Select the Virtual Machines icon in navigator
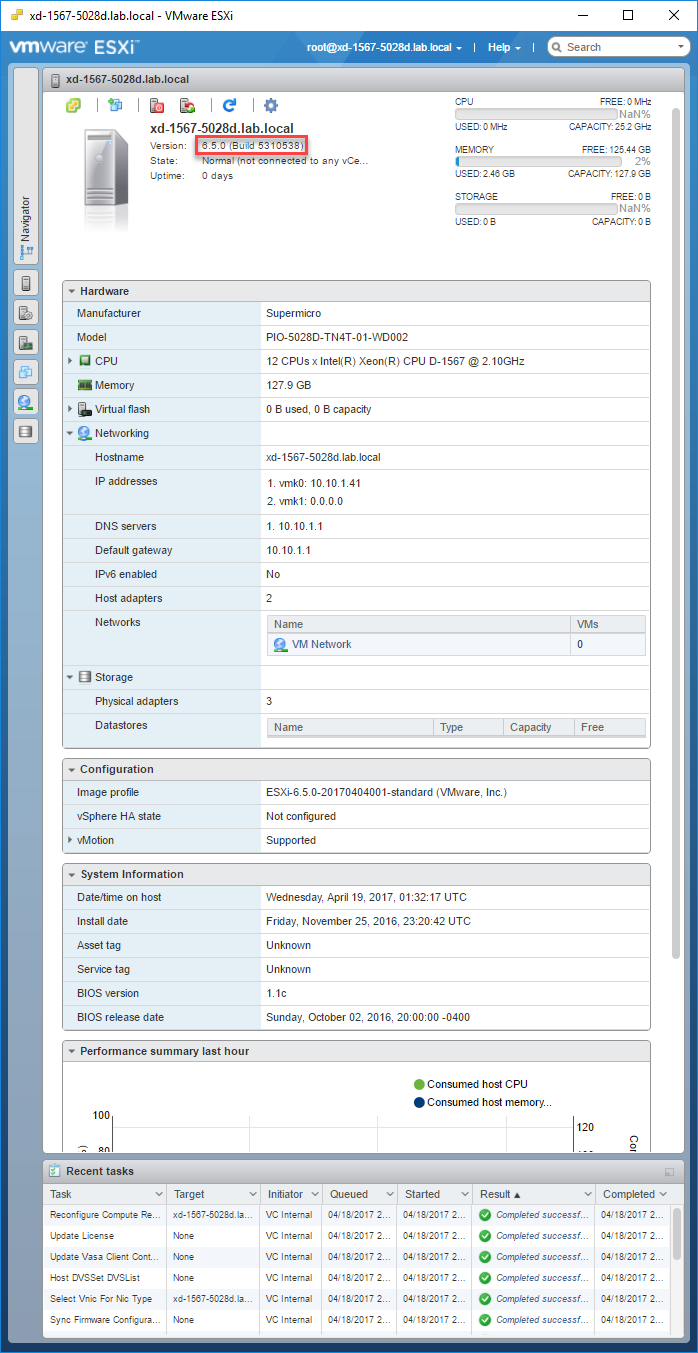Screen dimensions: 698x1353 click(26, 373)
